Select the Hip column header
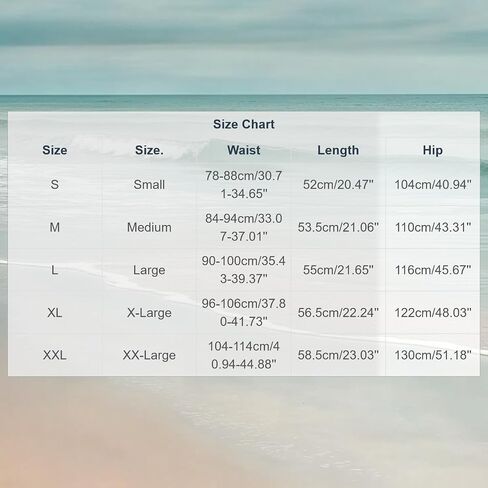Screen dimensions: 488x488 (x=433, y=150)
